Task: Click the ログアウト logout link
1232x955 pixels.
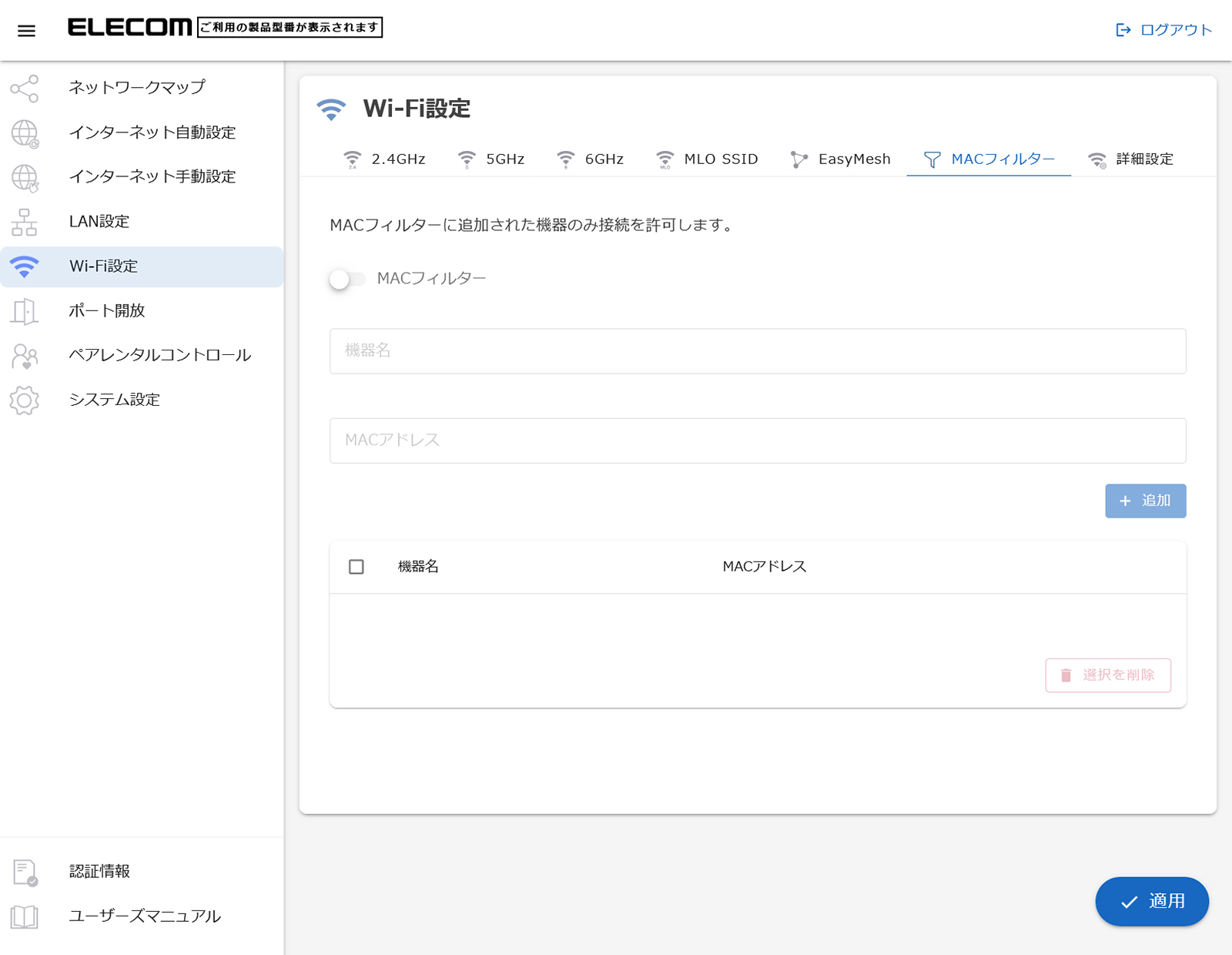Action: pos(1163,30)
